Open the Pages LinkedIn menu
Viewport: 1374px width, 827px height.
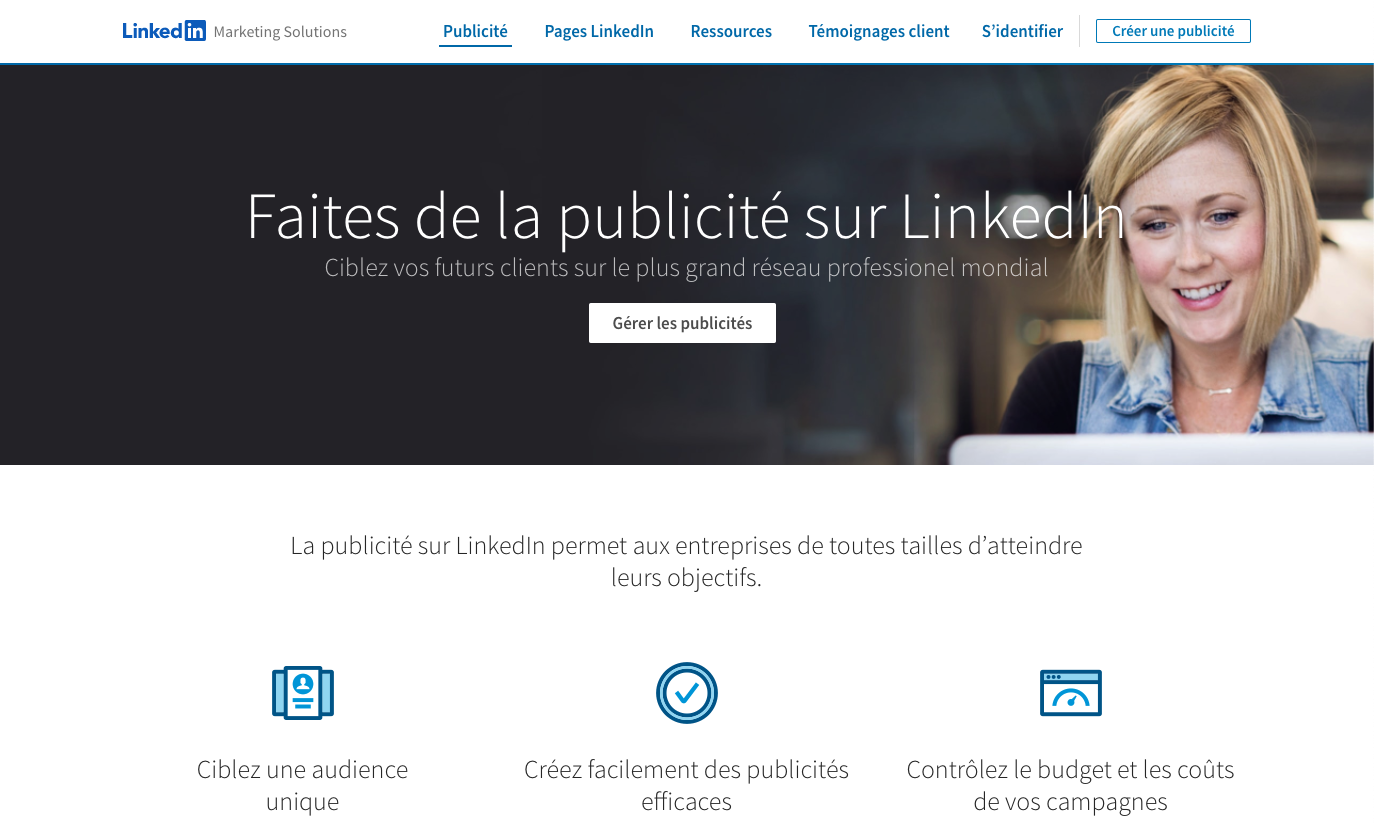(599, 31)
